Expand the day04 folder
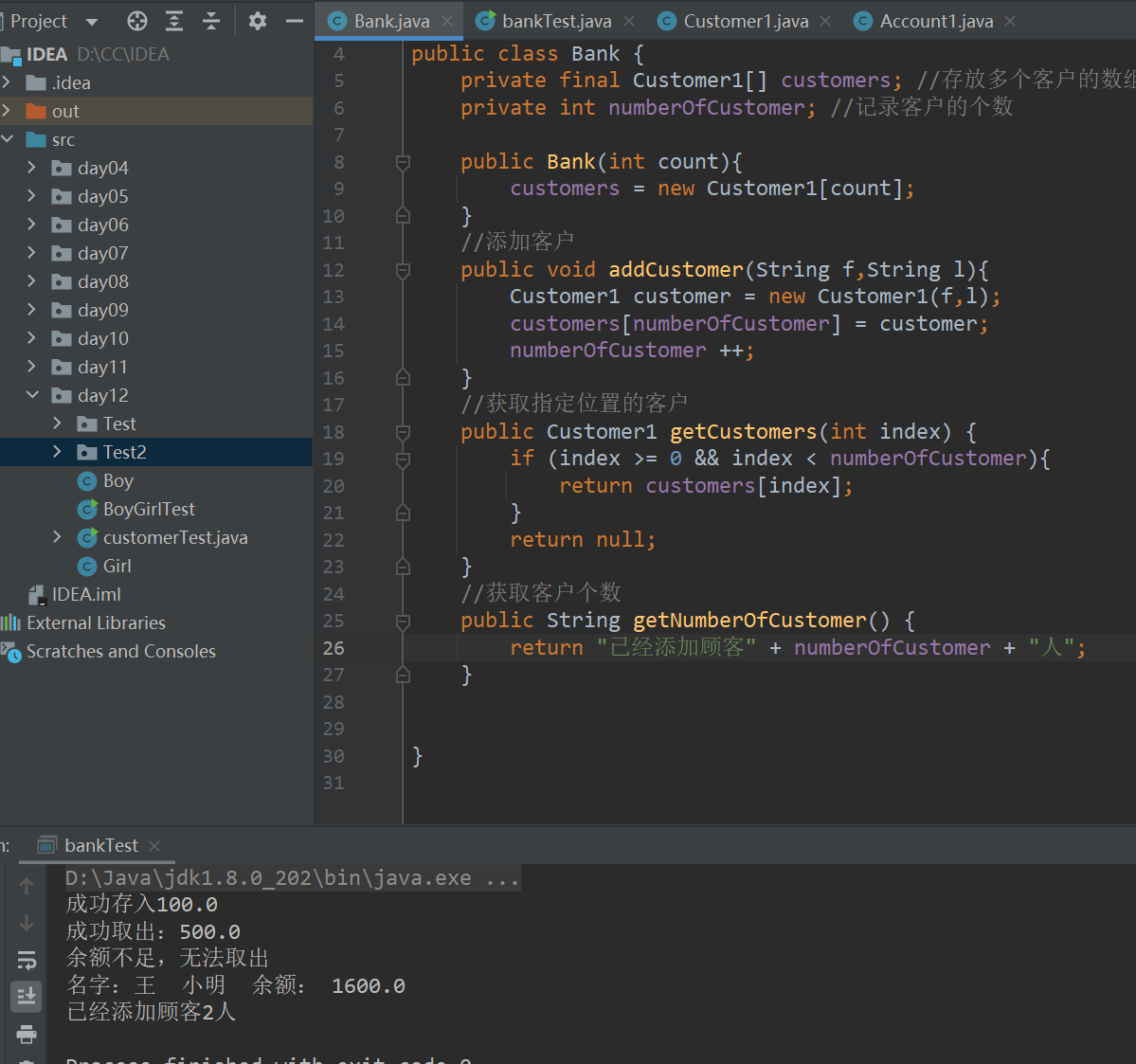 [x=31, y=168]
